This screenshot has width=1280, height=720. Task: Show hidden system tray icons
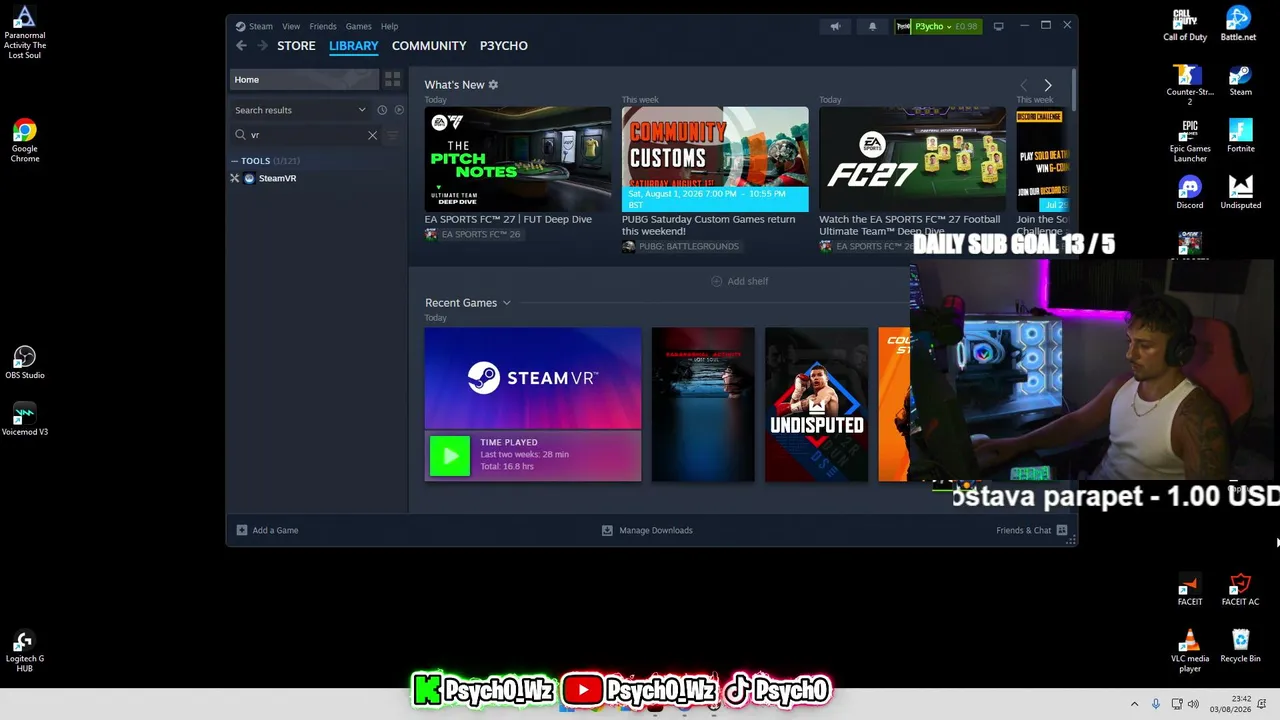coord(1134,705)
